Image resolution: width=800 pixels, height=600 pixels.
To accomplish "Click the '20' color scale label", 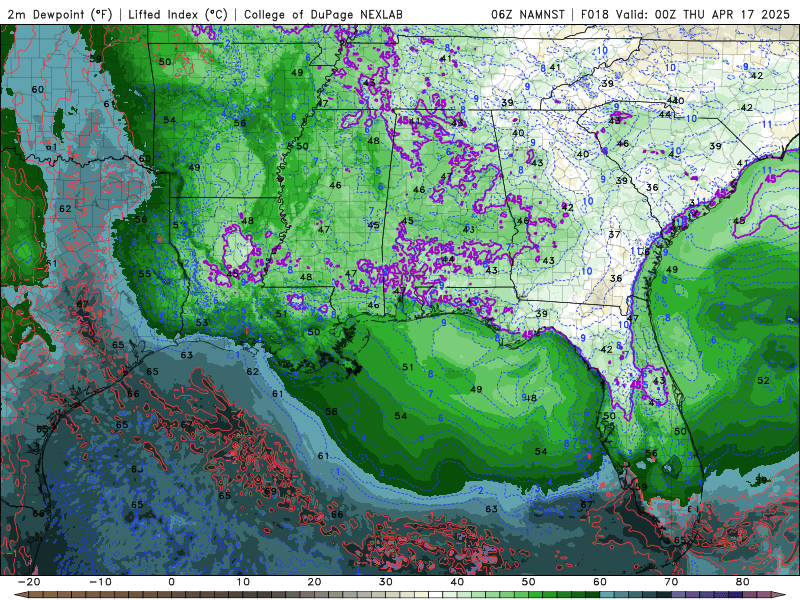I will coord(314,582).
